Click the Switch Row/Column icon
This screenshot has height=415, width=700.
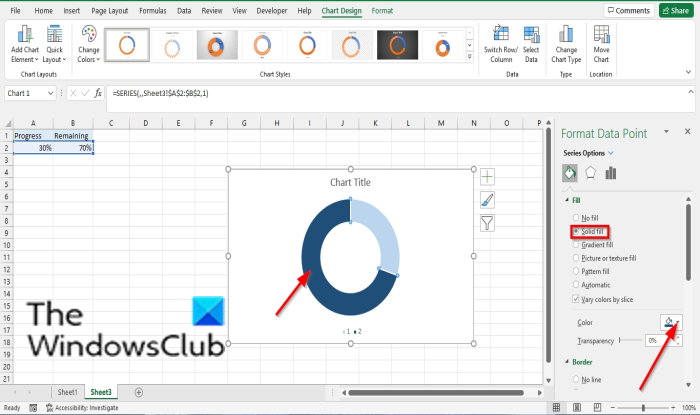[x=500, y=34]
